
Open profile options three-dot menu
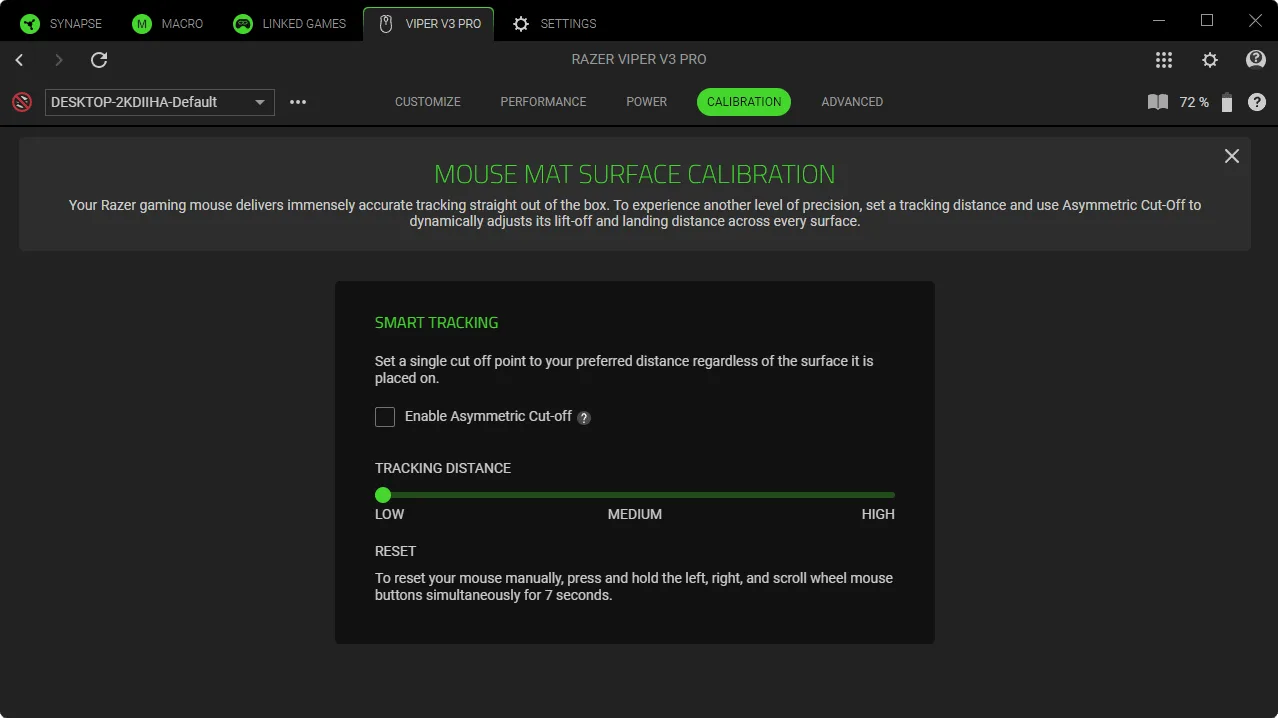point(298,102)
